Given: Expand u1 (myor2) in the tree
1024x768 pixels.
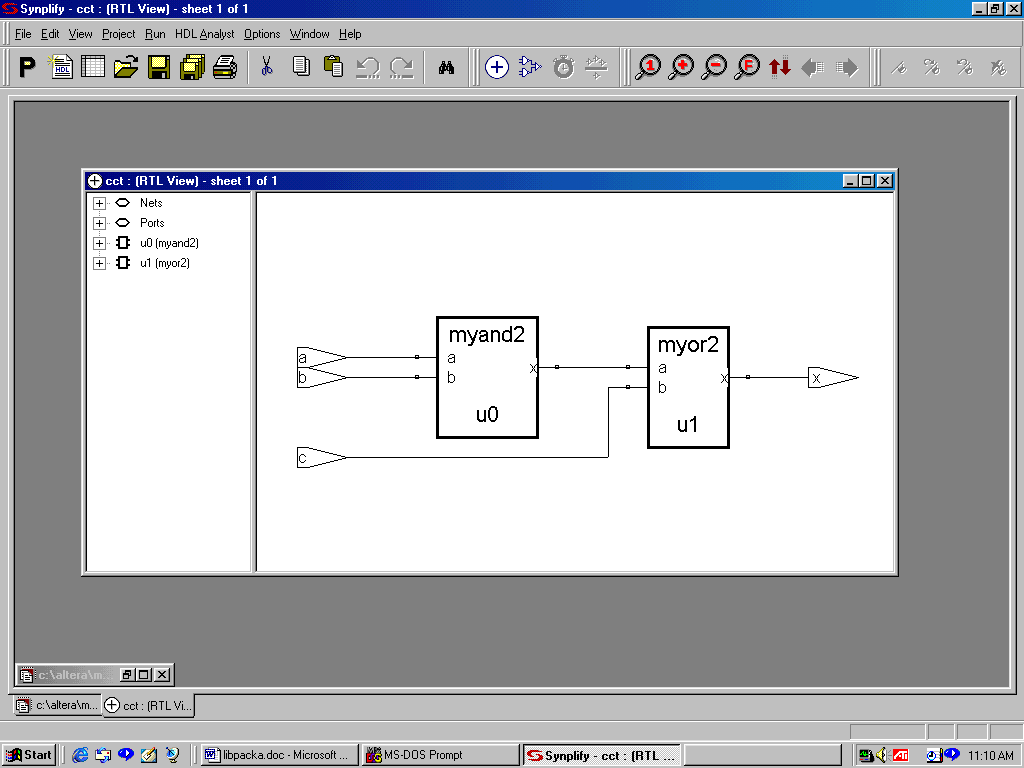Looking at the screenshot, I should pyautogui.click(x=99, y=263).
